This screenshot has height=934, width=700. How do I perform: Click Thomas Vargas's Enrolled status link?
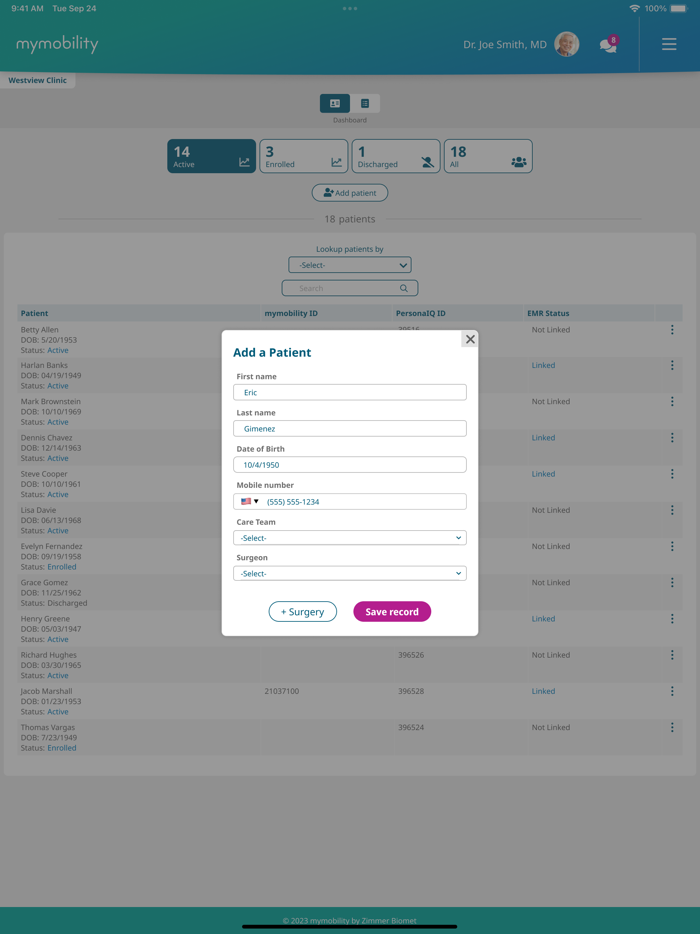(x=62, y=748)
